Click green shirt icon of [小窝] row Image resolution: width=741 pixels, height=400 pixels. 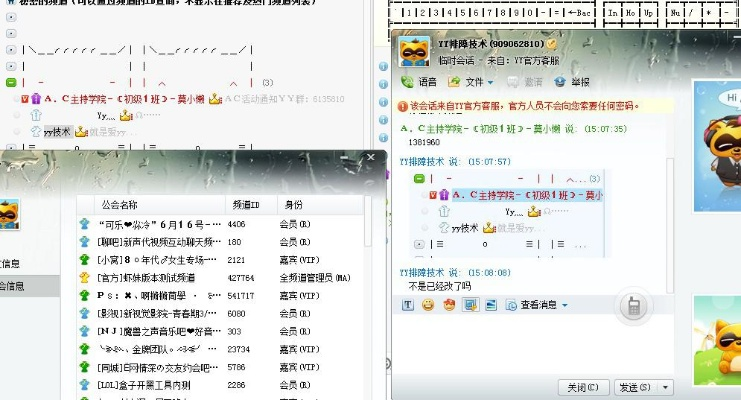pyautogui.click(x=85, y=260)
